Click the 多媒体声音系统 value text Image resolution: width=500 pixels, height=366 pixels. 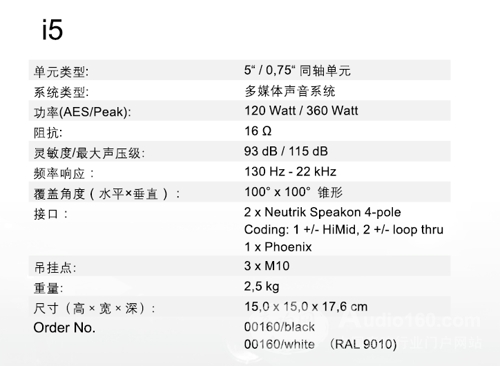[x=290, y=91]
